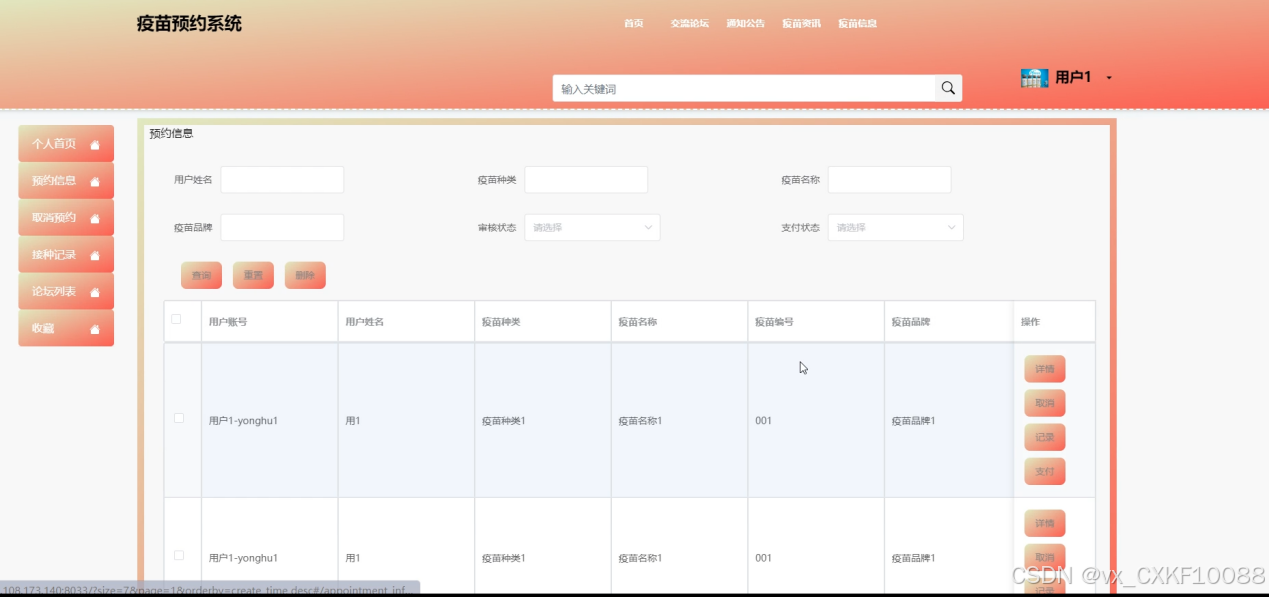Open the 用户1 avatar image
This screenshot has height=597, width=1269.
click(1034, 78)
